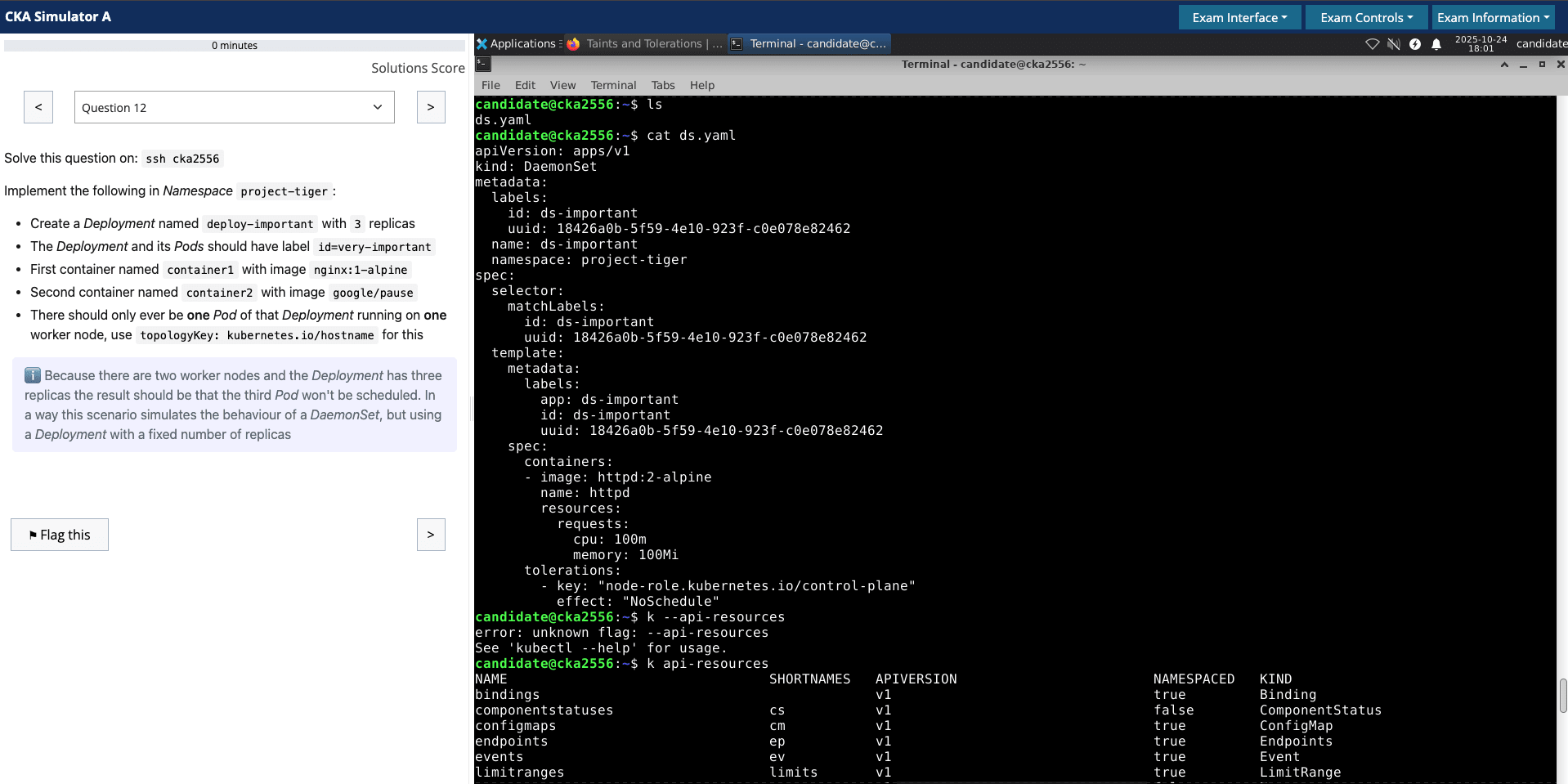The height and width of the screenshot is (784, 1568).
Task: Expand the Exam Controls dropdown
Action: click(x=1366, y=17)
